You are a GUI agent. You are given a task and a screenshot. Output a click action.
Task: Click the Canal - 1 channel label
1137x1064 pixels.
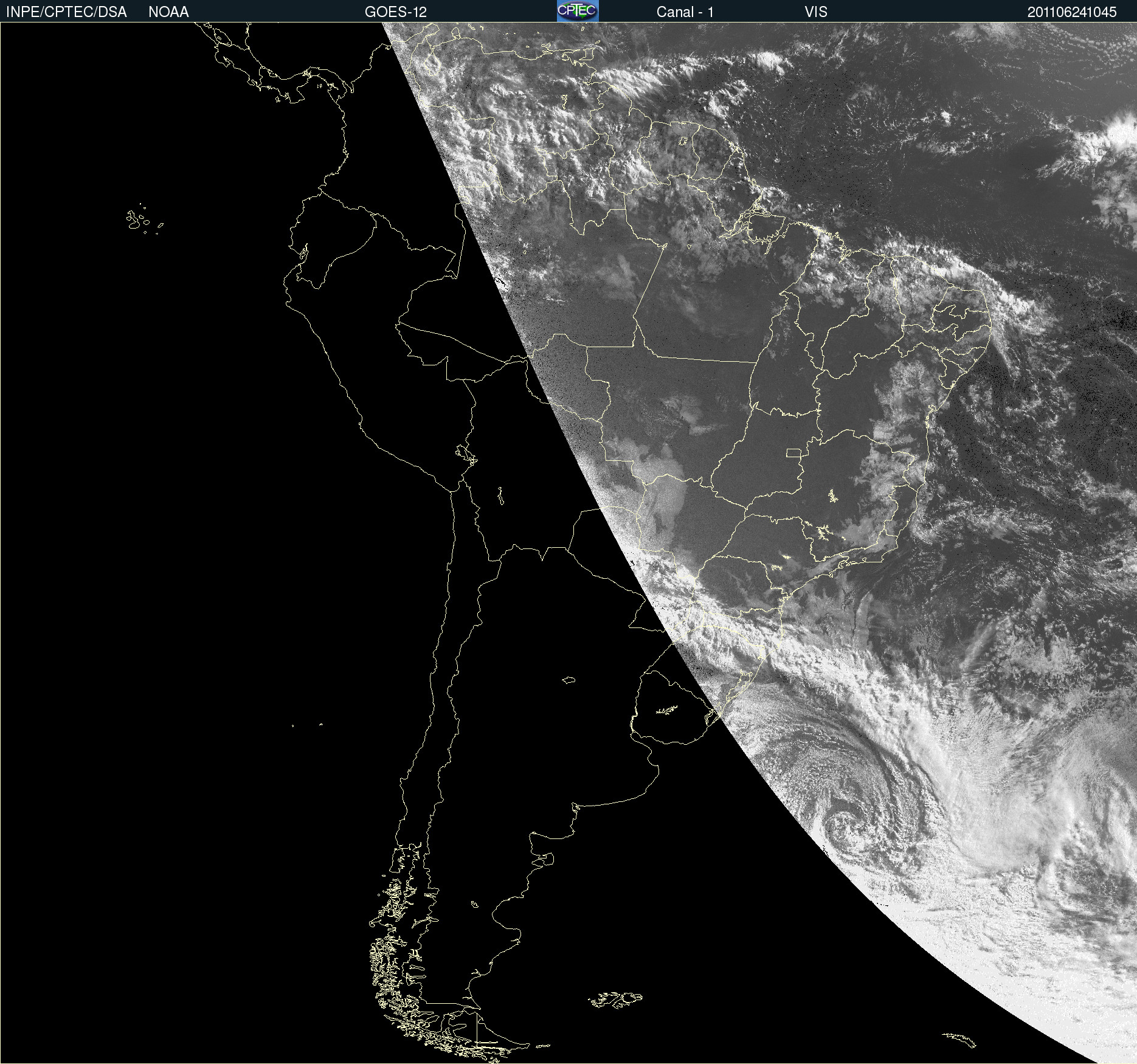tap(685, 12)
